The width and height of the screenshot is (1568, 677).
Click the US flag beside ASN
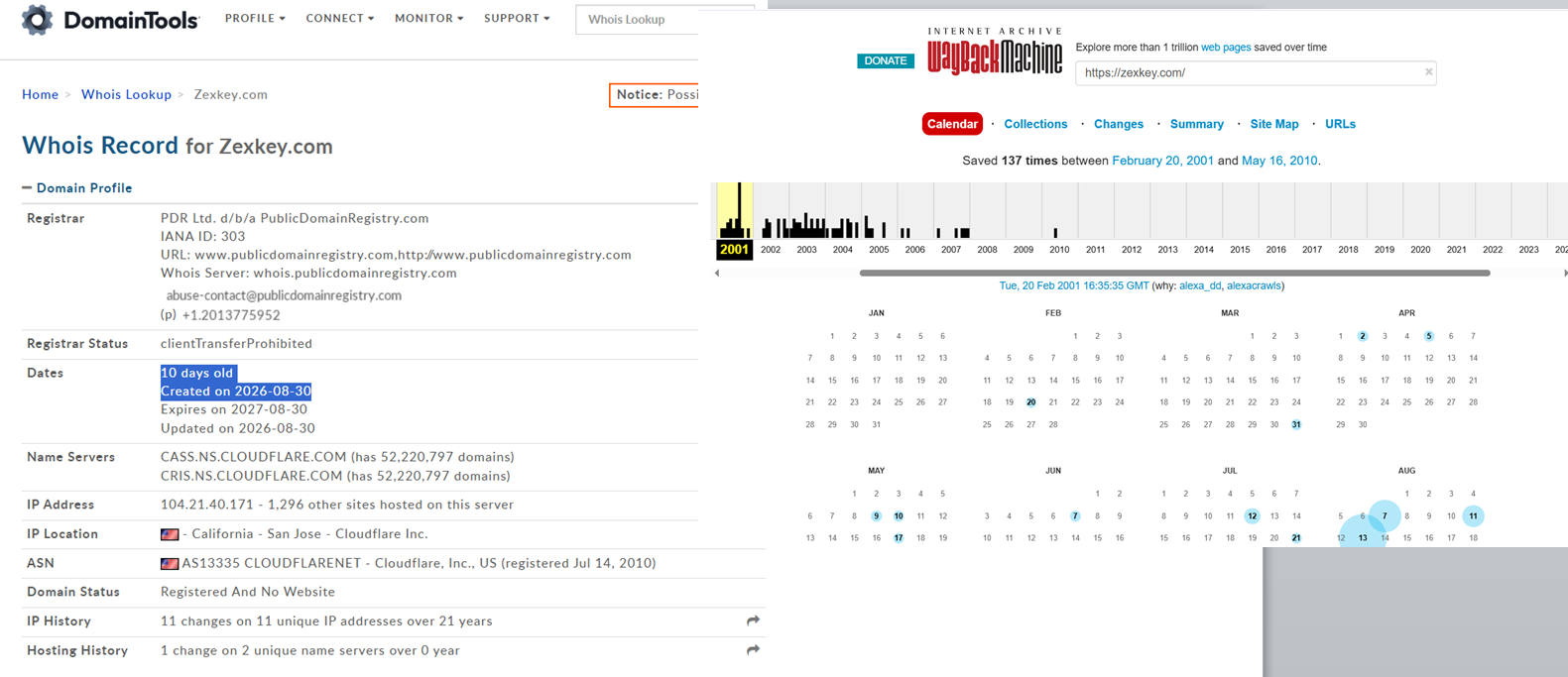[170, 563]
